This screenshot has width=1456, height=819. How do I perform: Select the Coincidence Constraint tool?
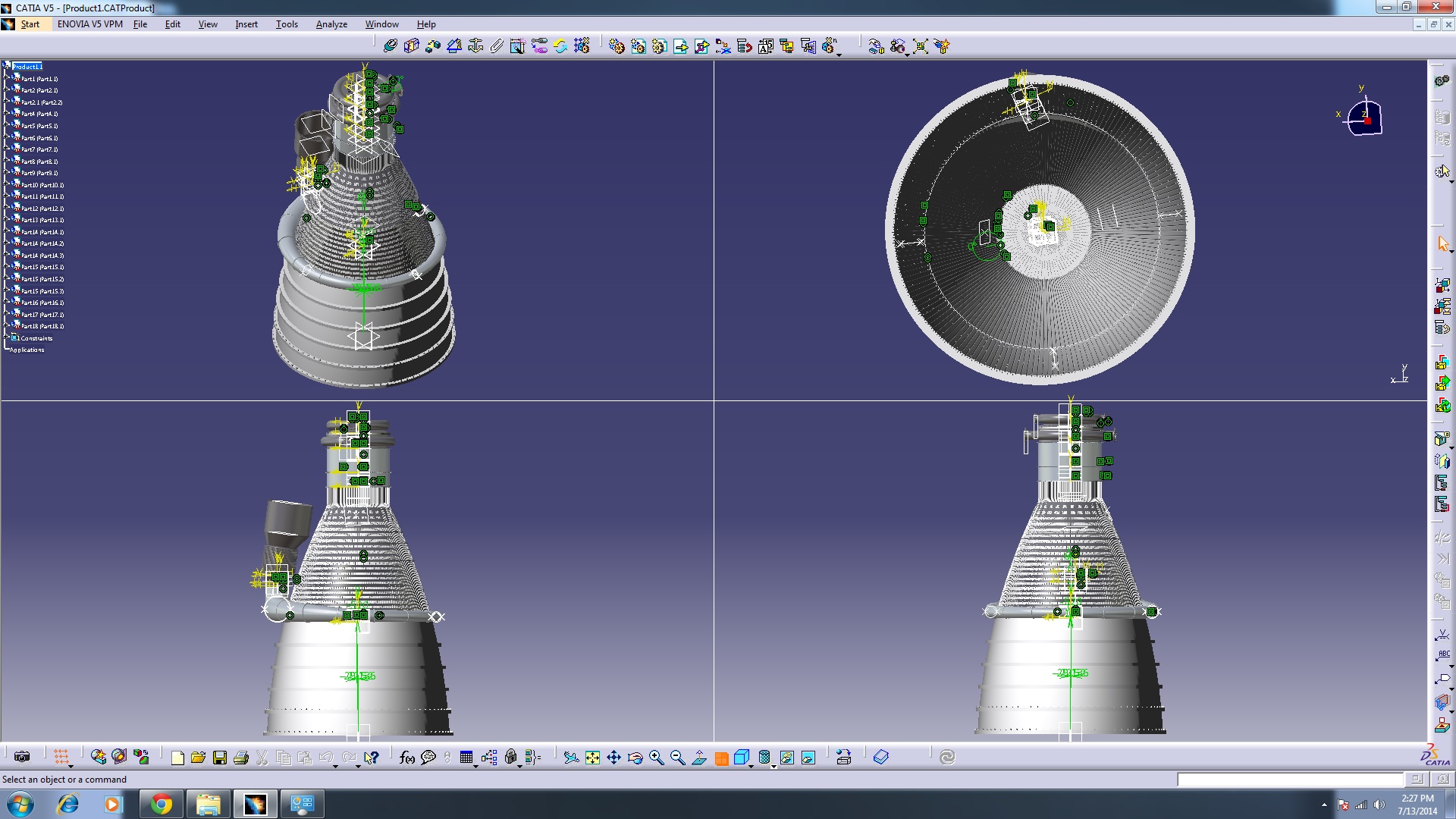click(x=391, y=46)
